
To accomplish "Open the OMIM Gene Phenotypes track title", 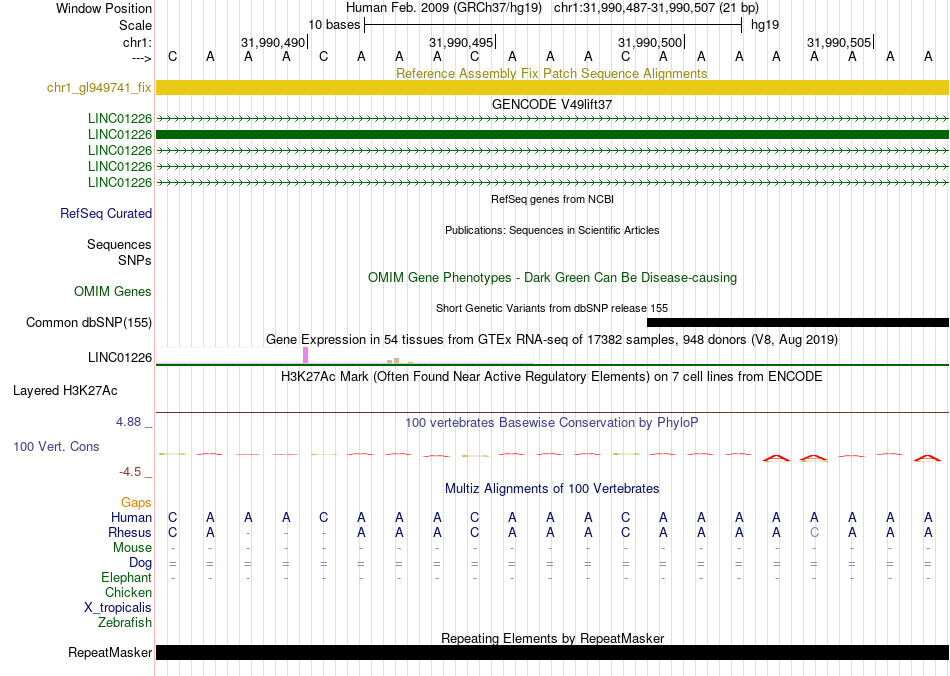I will coord(552,277).
